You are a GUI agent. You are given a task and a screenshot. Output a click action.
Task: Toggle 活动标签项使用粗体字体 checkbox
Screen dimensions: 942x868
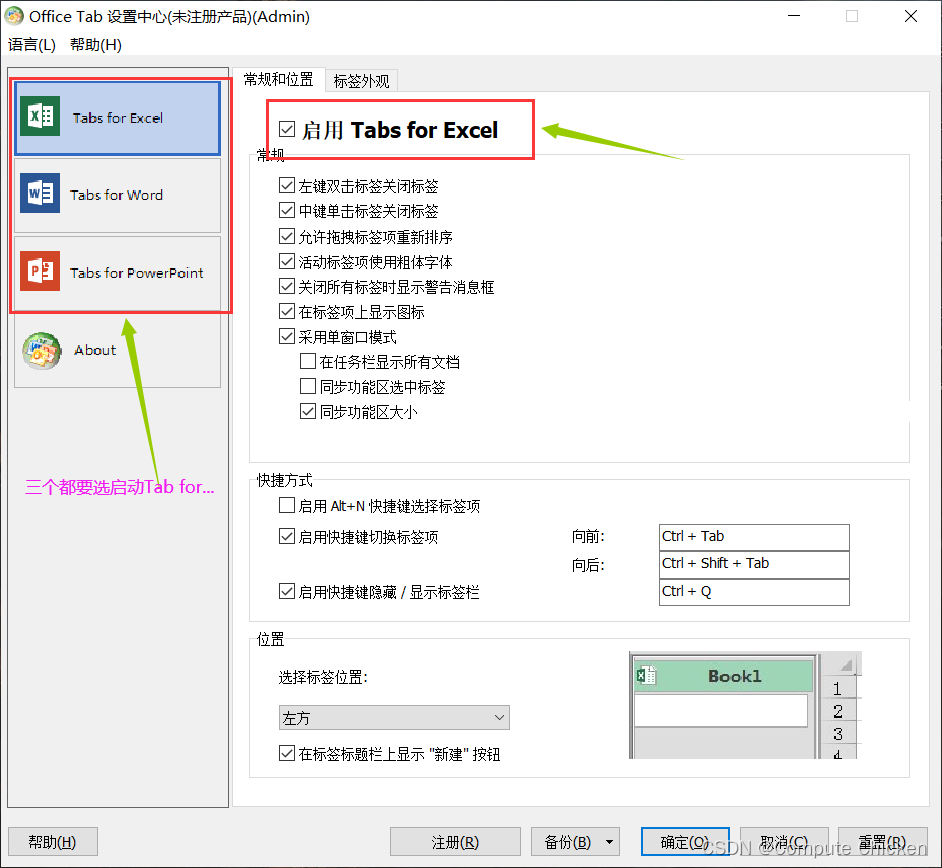[x=287, y=261]
